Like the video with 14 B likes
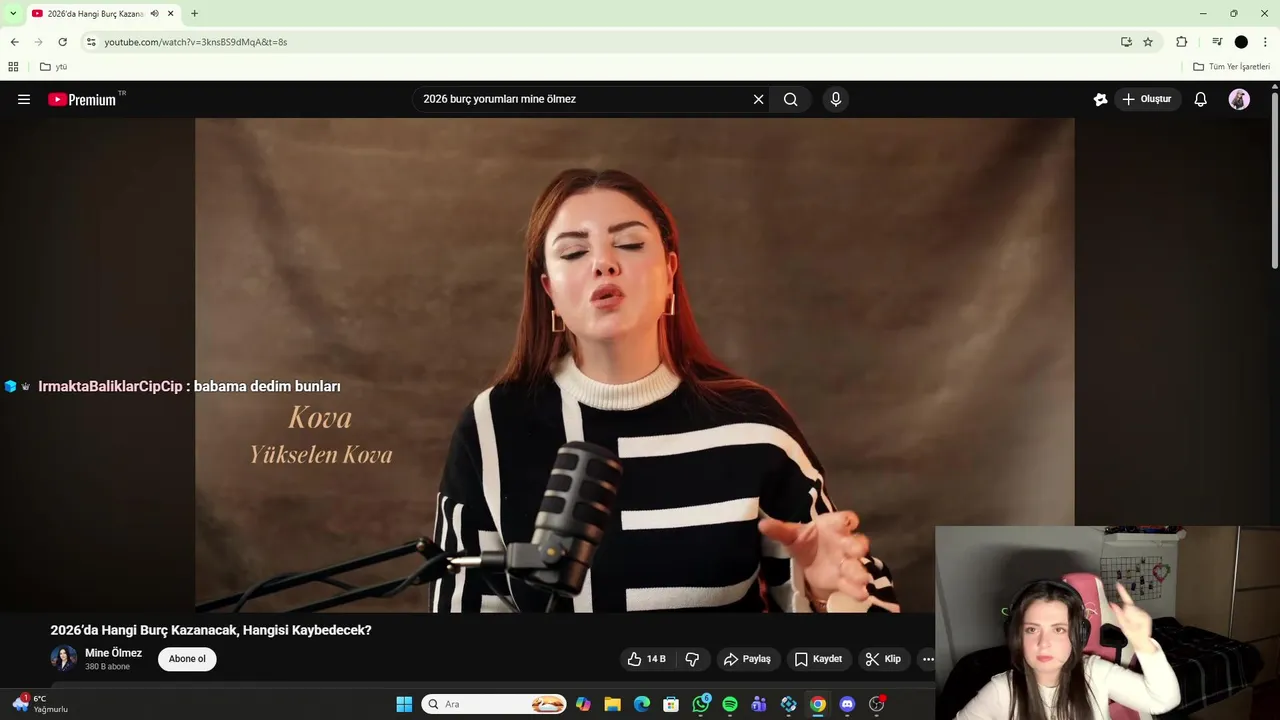Image resolution: width=1280 pixels, height=720 pixels. [646, 659]
